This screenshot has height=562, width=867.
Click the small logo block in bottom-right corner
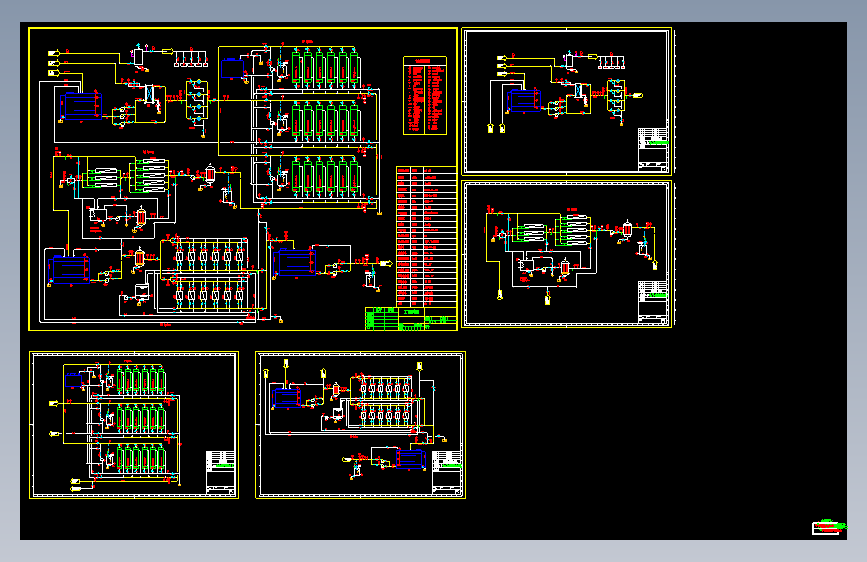[828, 527]
